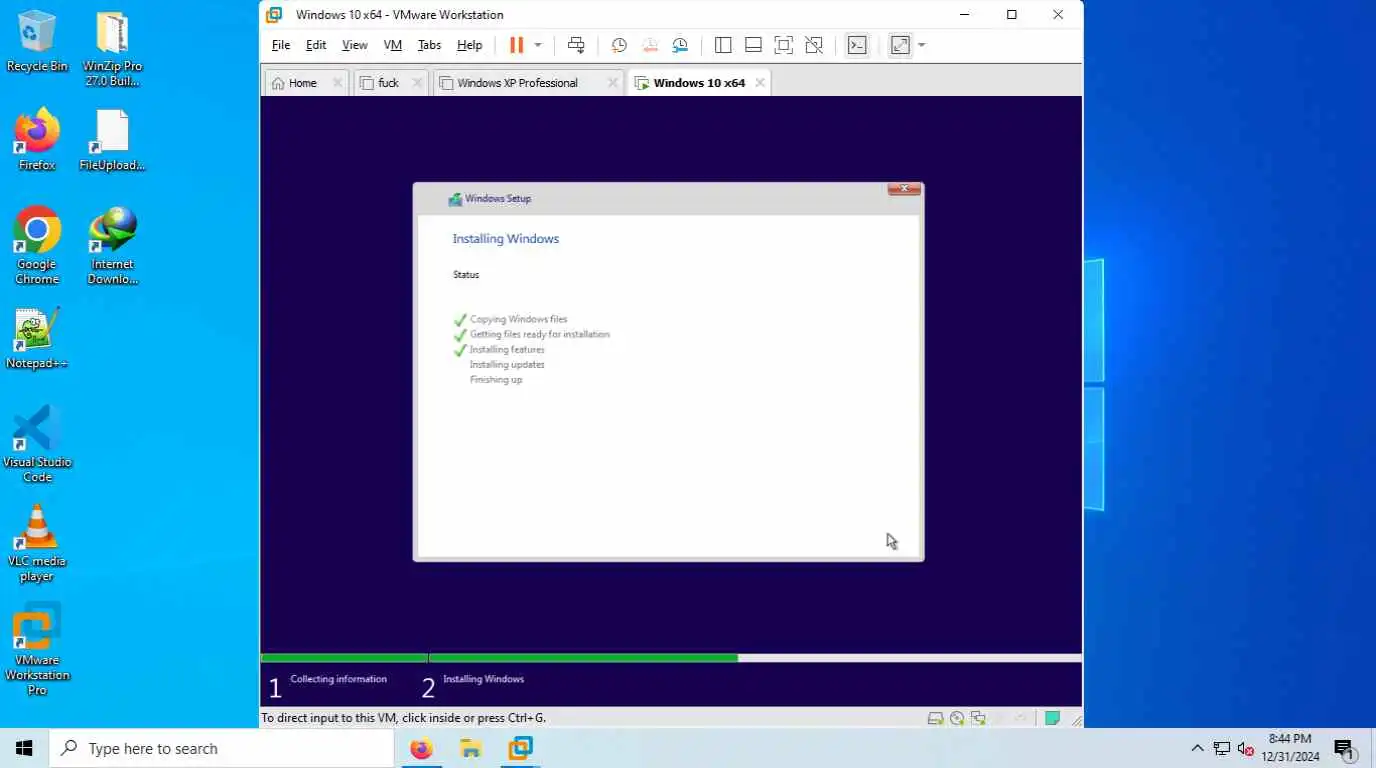Image resolution: width=1376 pixels, height=768 pixels.
Task: Click 'Collecting information' step label
Action: [x=338, y=679]
